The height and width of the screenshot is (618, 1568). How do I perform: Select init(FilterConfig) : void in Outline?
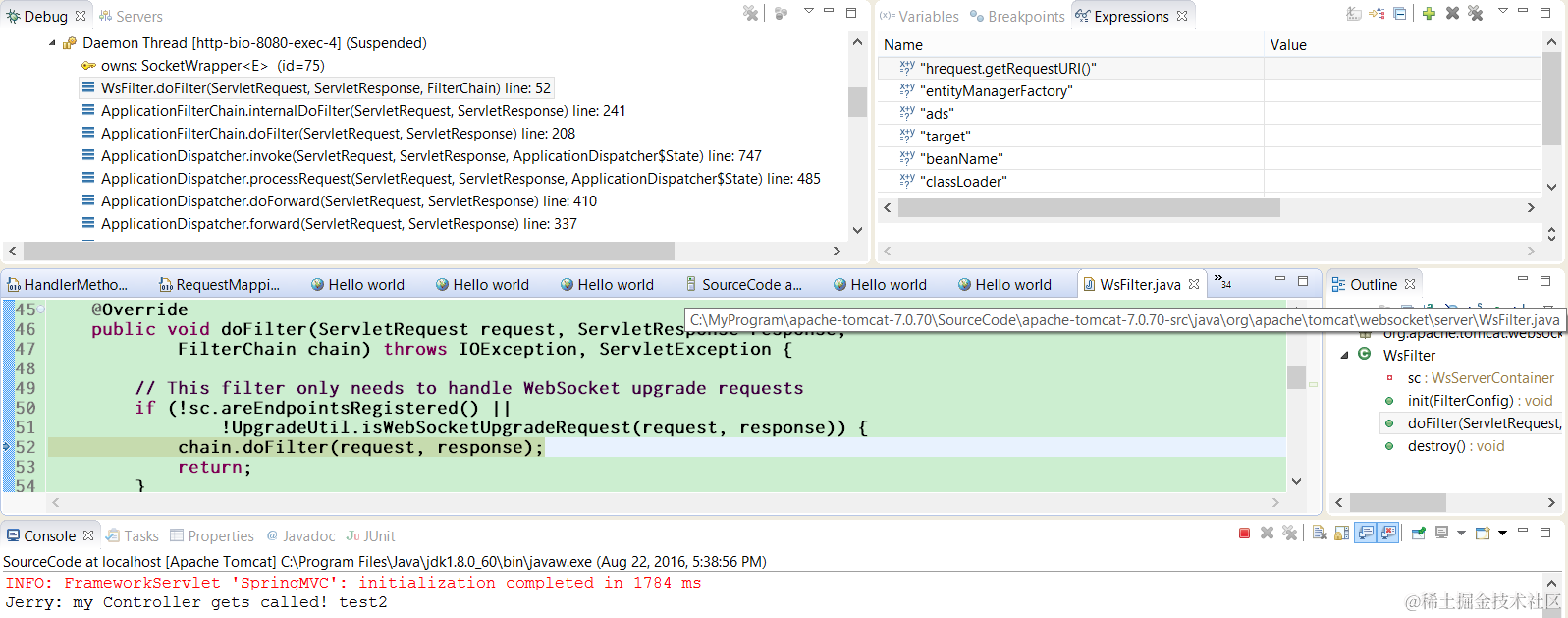coord(1469,401)
